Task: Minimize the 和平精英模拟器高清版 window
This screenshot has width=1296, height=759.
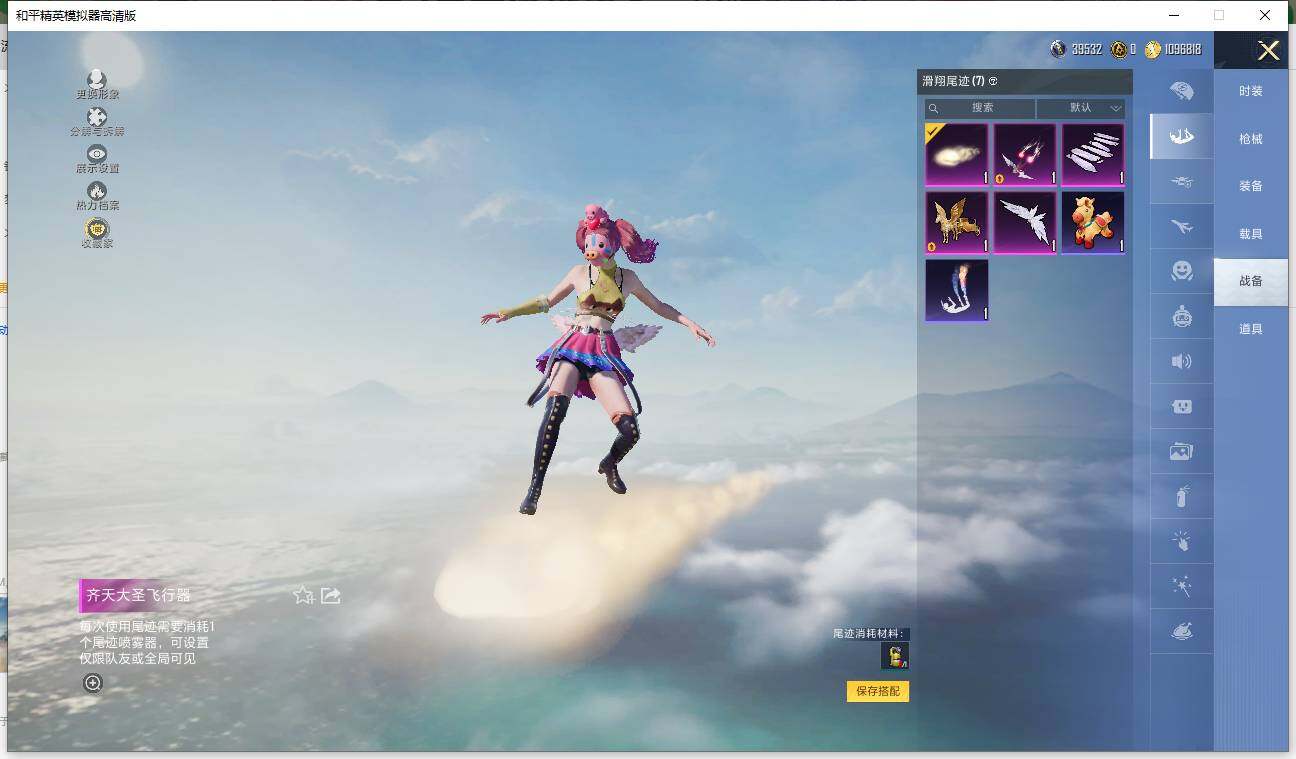Action: pos(1173,15)
